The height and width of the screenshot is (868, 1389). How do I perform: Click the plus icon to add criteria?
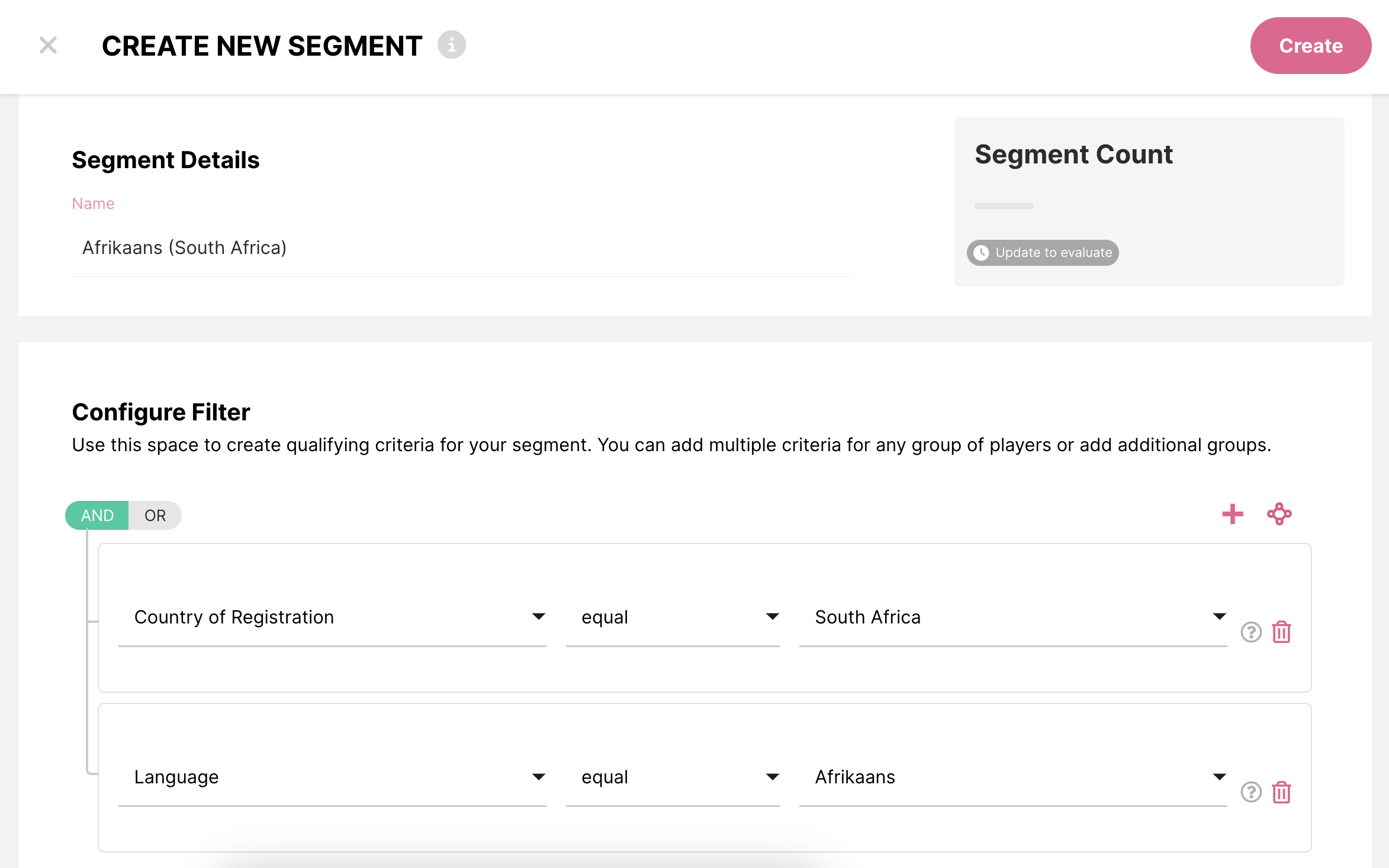point(1232,514)
